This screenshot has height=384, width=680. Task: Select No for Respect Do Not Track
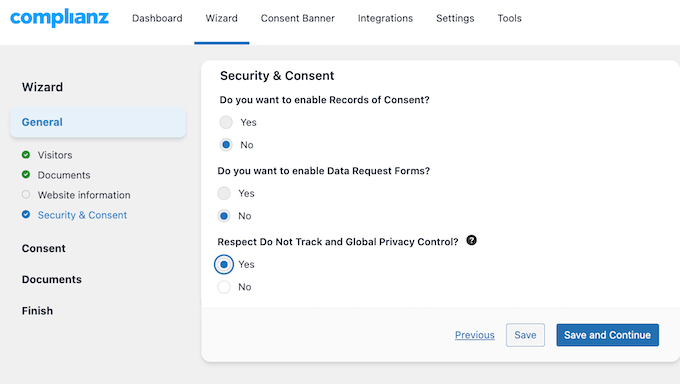click(x=224, y=287)
